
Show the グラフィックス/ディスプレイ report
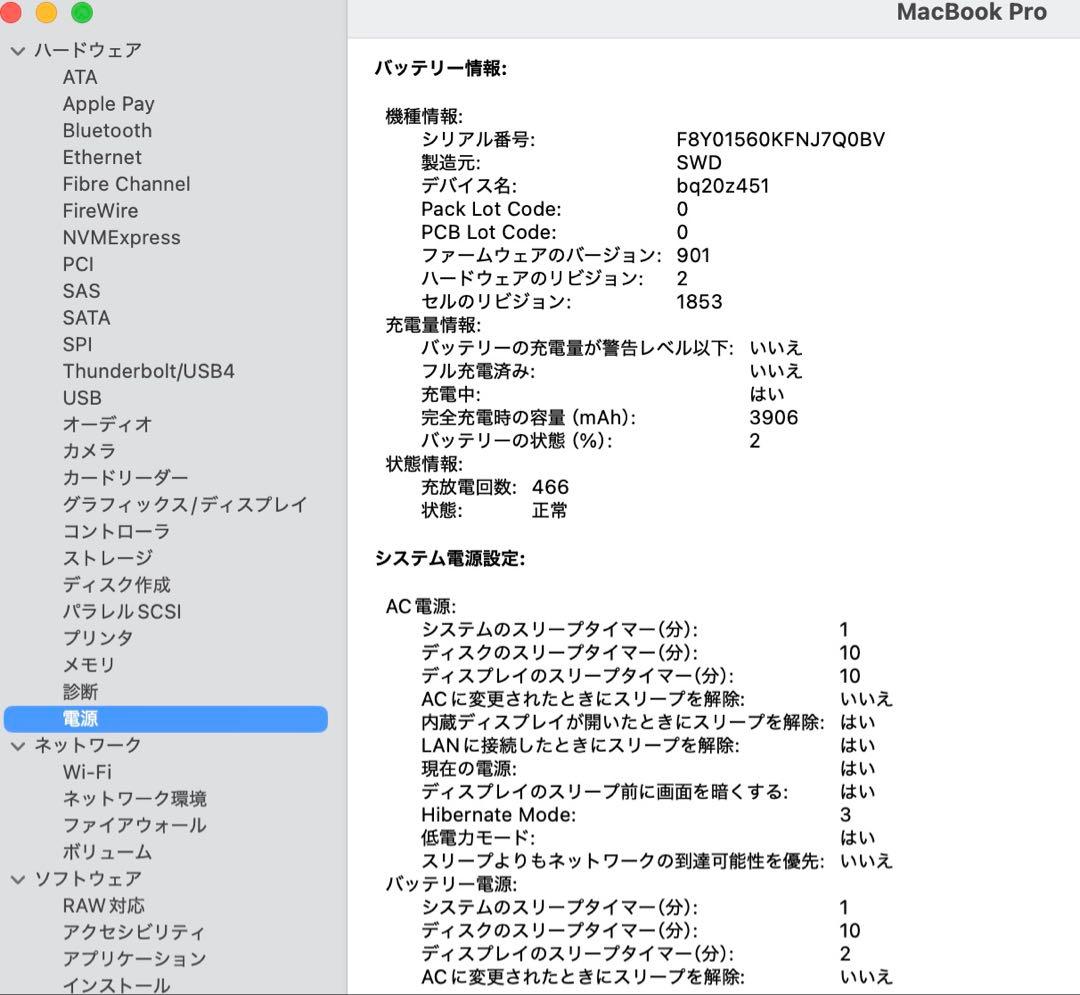[186, 505]
